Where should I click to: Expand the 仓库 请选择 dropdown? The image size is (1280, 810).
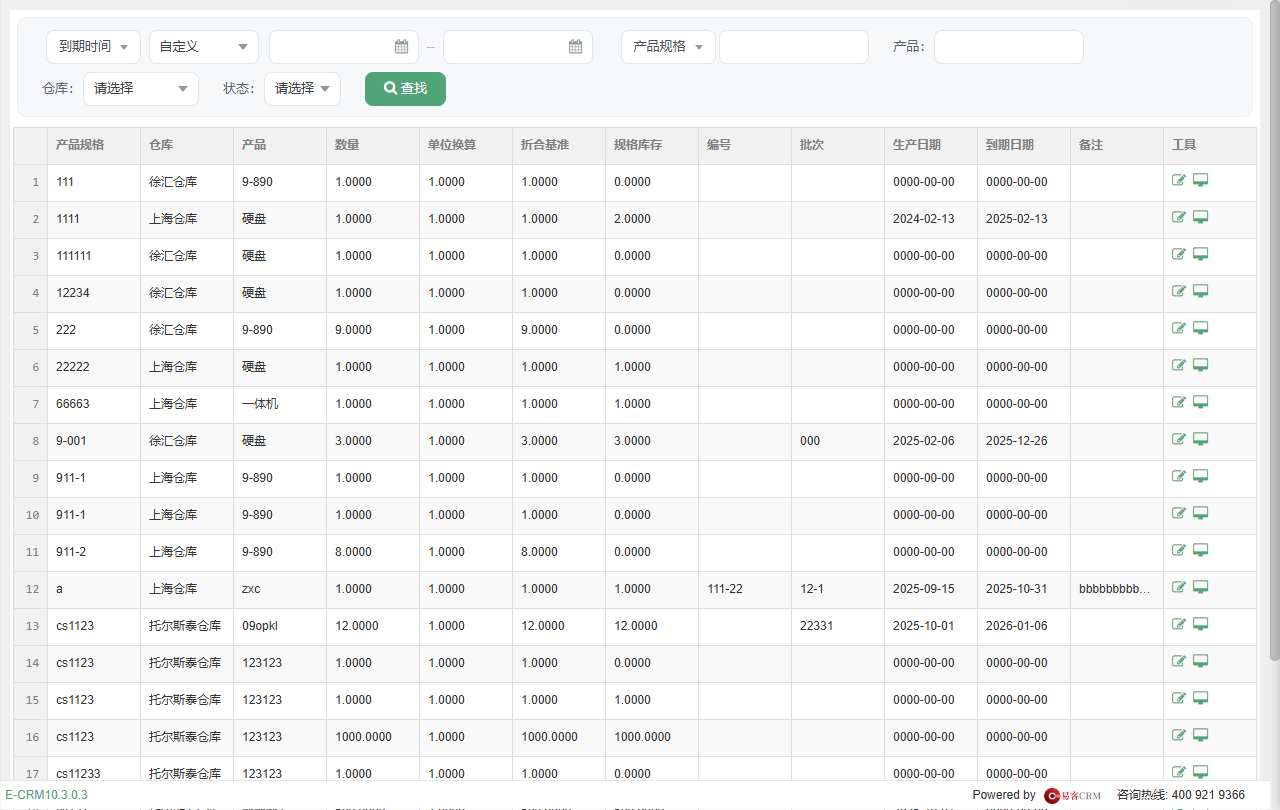(141, 88)
